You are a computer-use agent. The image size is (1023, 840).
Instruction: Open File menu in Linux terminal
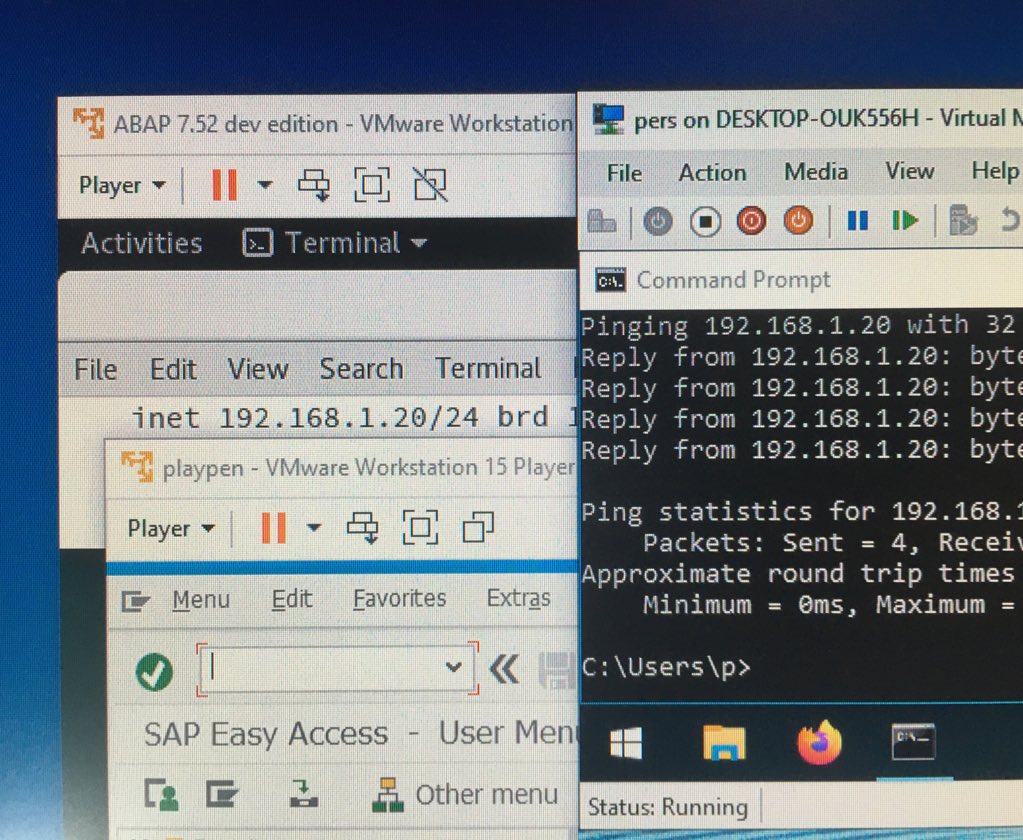coord(95,369)
